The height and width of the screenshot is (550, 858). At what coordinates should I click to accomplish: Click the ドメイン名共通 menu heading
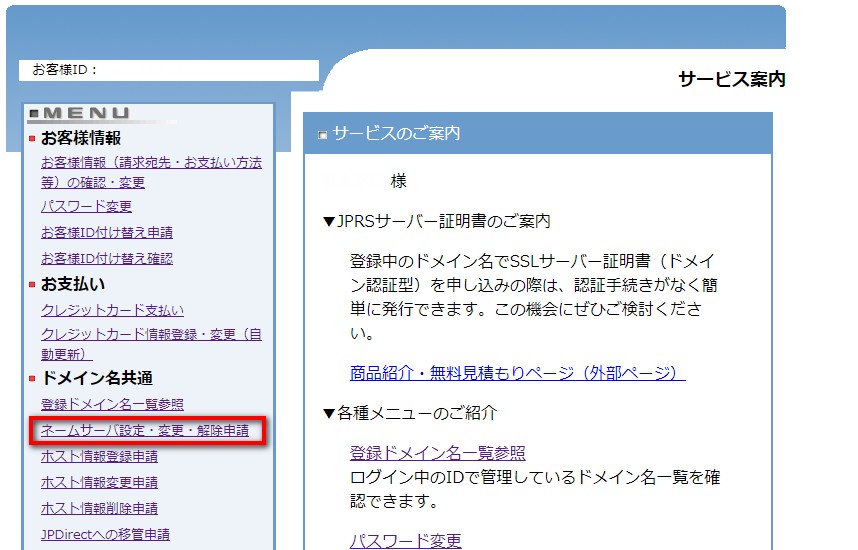pyautogui.click(x=97, y=378)
